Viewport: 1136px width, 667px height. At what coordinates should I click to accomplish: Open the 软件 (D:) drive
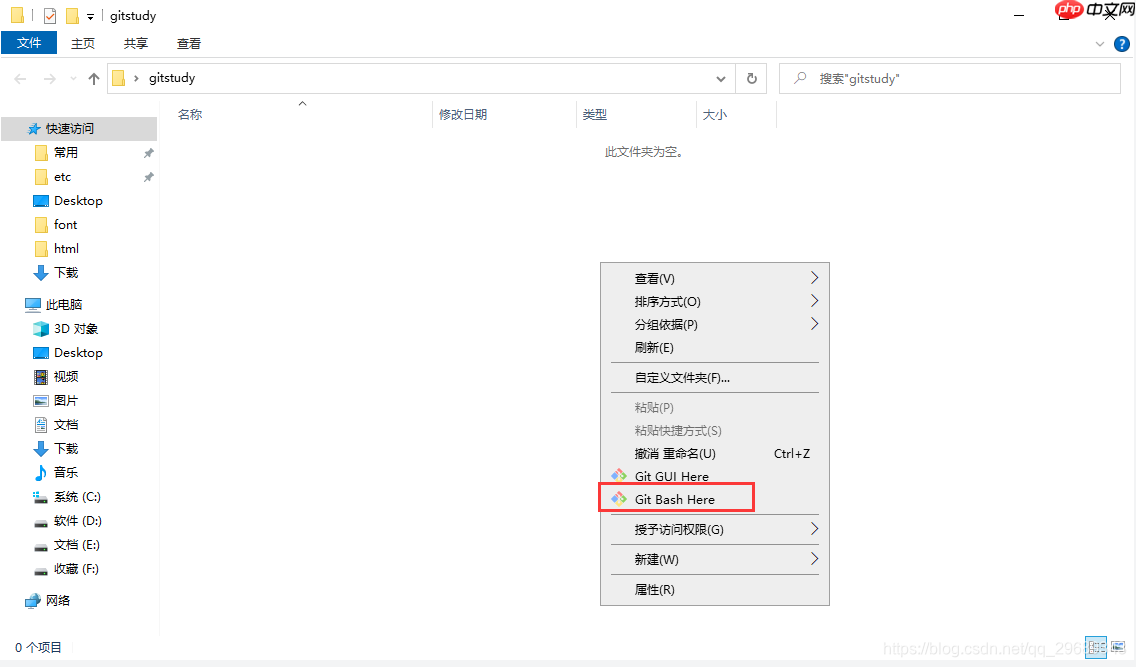pyautogui.click(x=79, y=521)
